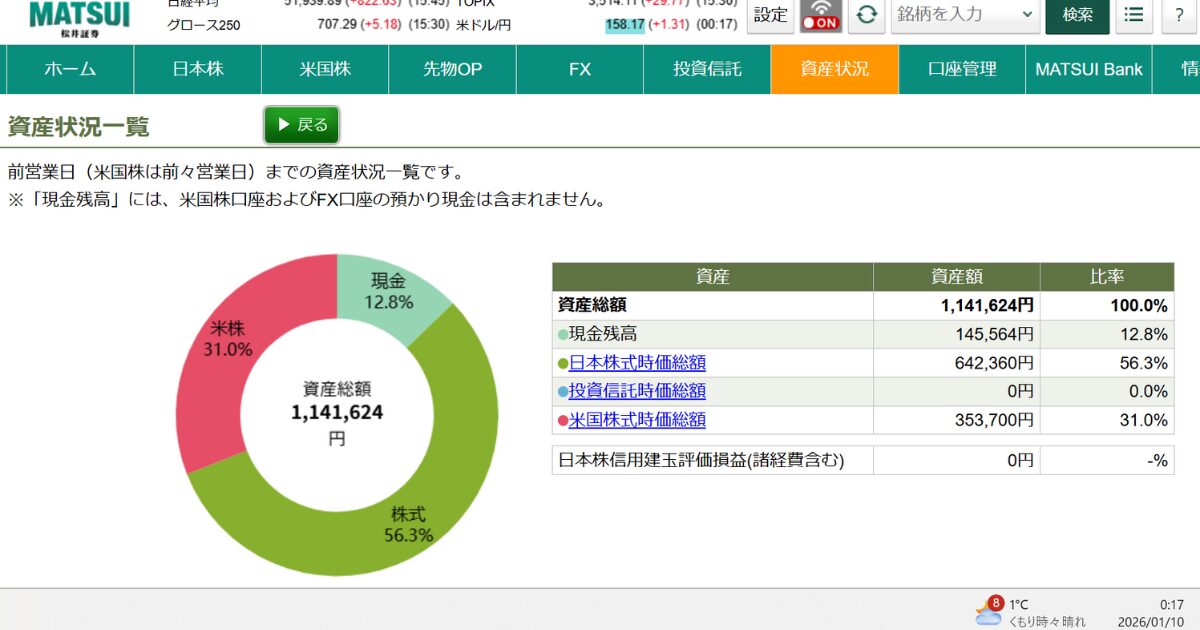Open the 設定 settings button
Screen dimensions: 1200x630
(770, 15)
